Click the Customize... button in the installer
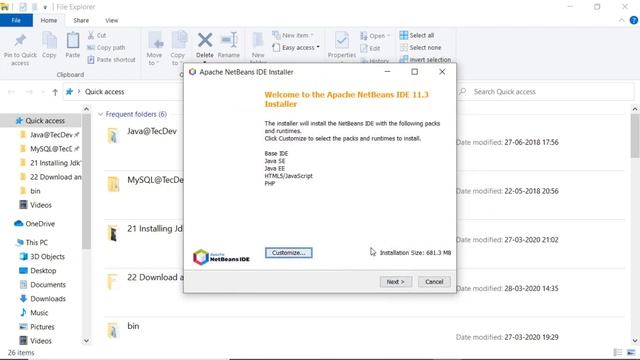Image resolution: width=640 pixels, height=360 pixels. [x=289, y=253]
